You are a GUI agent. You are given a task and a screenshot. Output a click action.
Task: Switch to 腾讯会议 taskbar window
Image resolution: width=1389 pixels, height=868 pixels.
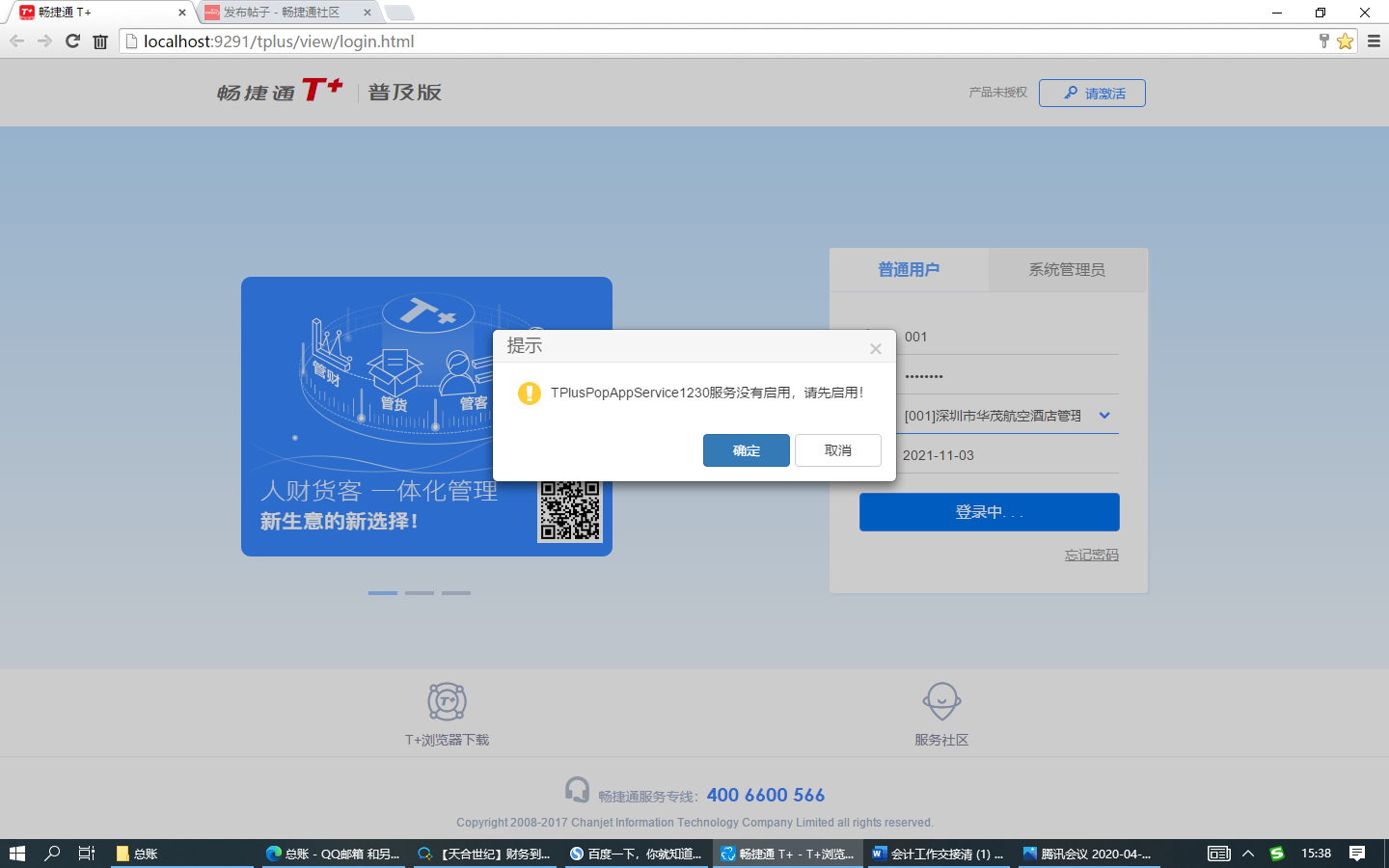click(x=1088, y=854)
